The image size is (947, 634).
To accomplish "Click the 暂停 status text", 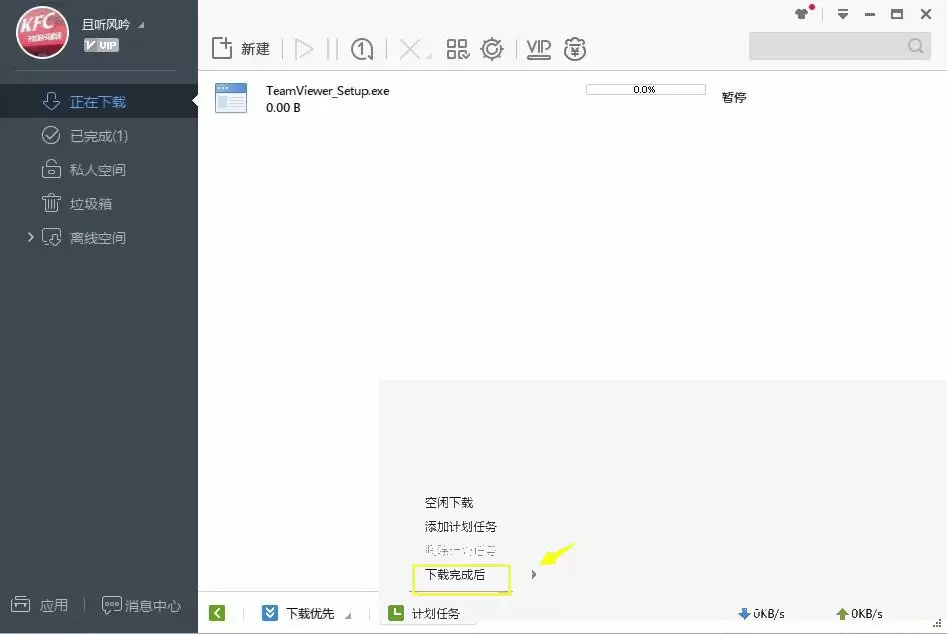I will tap(734, 97).
